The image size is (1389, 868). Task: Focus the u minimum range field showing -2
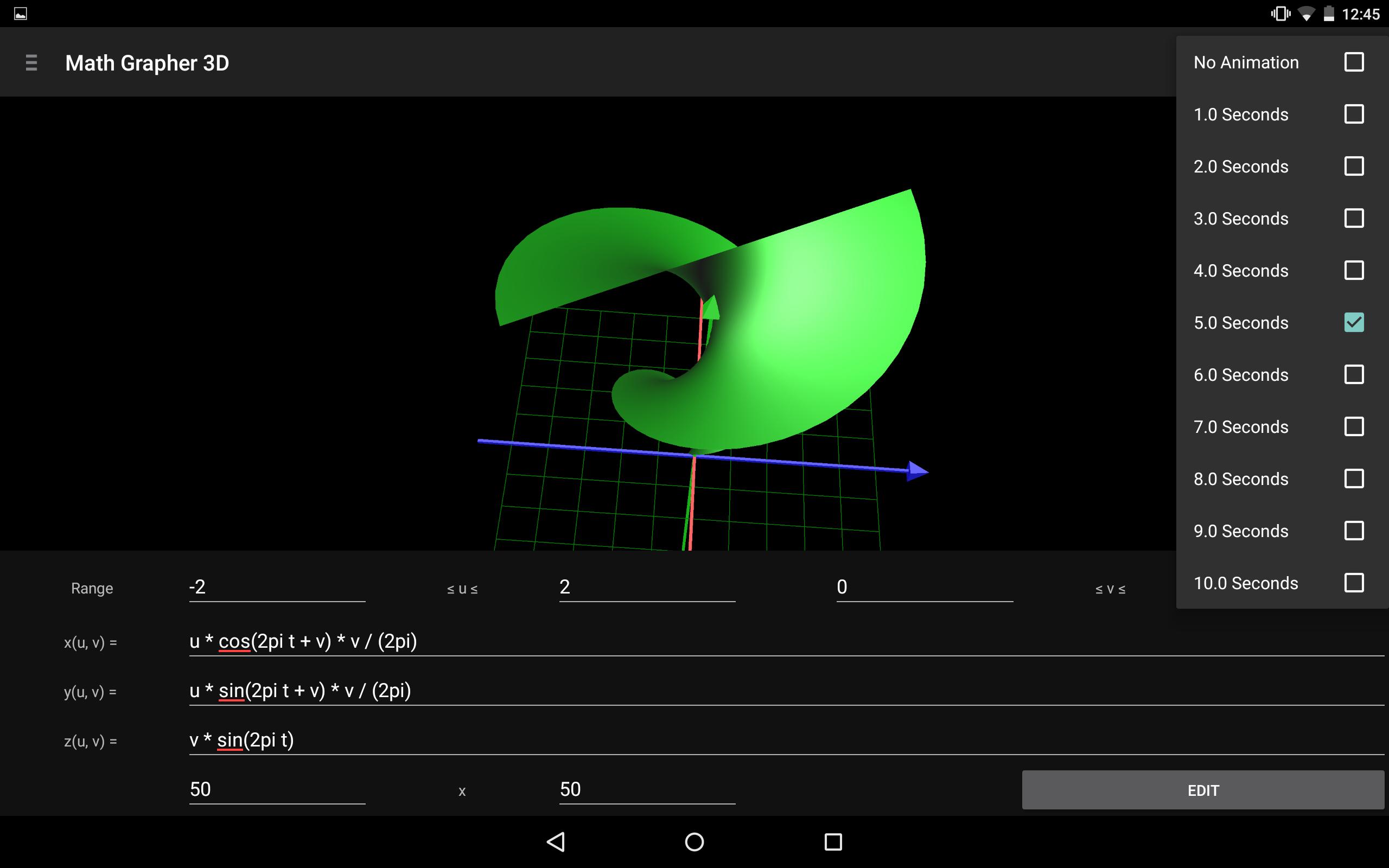pyautogui.click(x=277, y=588)
